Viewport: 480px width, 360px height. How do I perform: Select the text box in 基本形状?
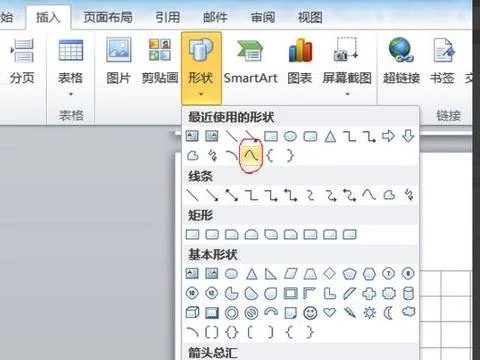point(192,274)
